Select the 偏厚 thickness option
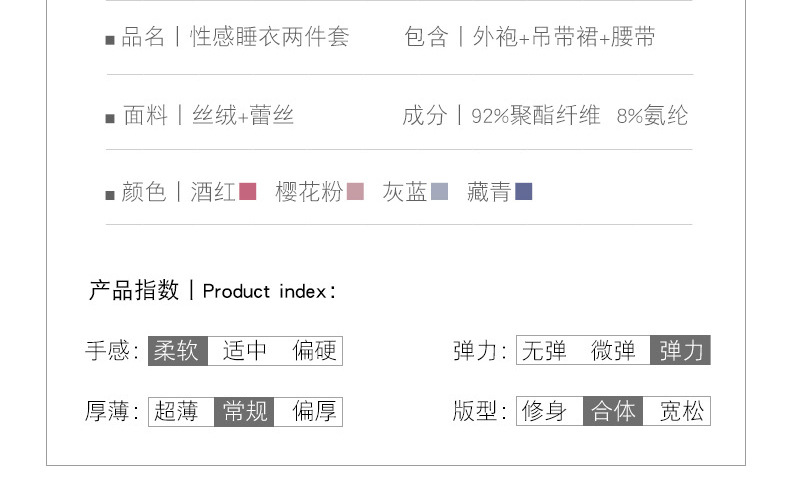This screenshot has height=493, width=790. 313,411
